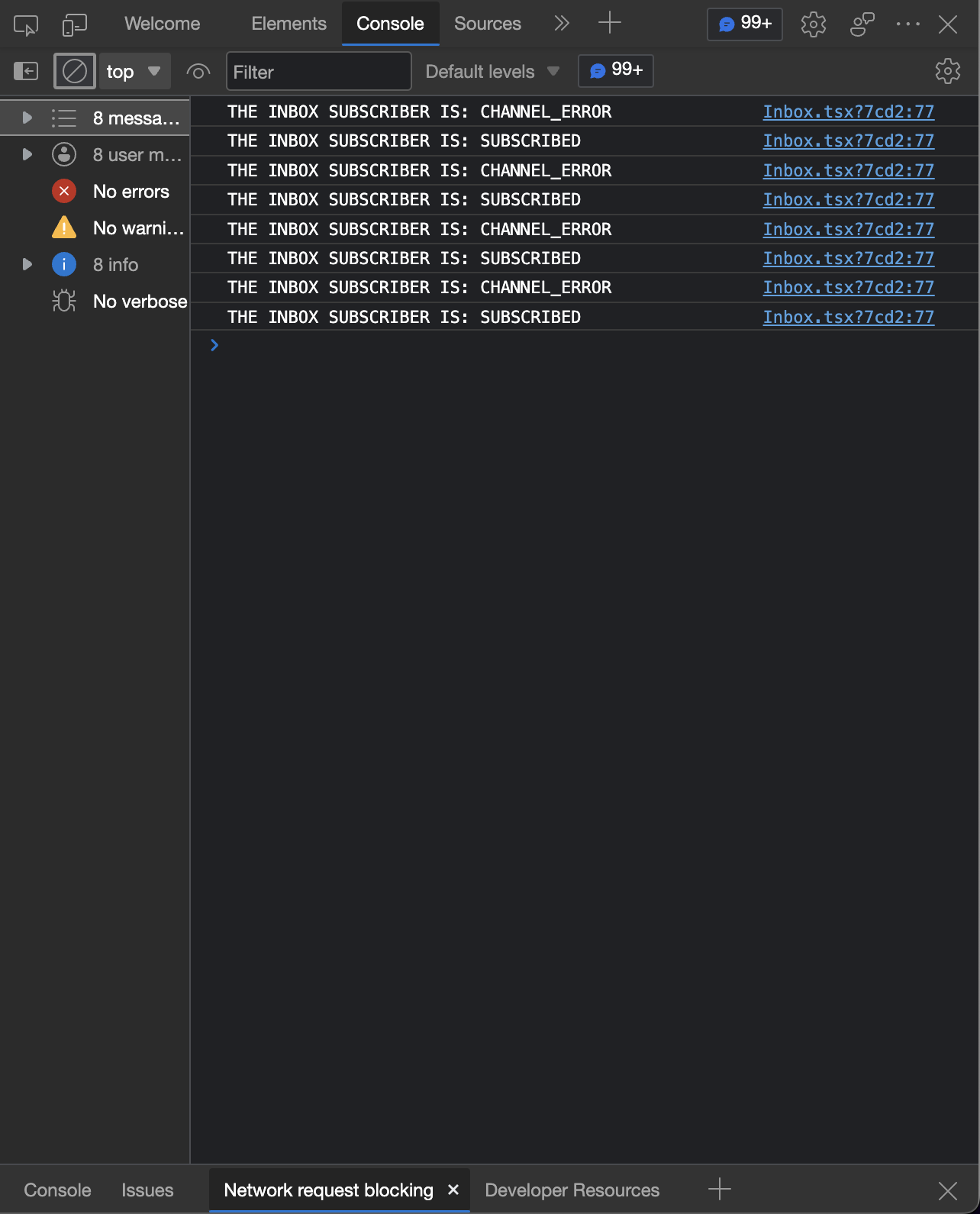Image resolution: width=980 pixels, height=1214 pixels.
Task: Create a live expression with the eye icon
Action: [x=198, y=71]
